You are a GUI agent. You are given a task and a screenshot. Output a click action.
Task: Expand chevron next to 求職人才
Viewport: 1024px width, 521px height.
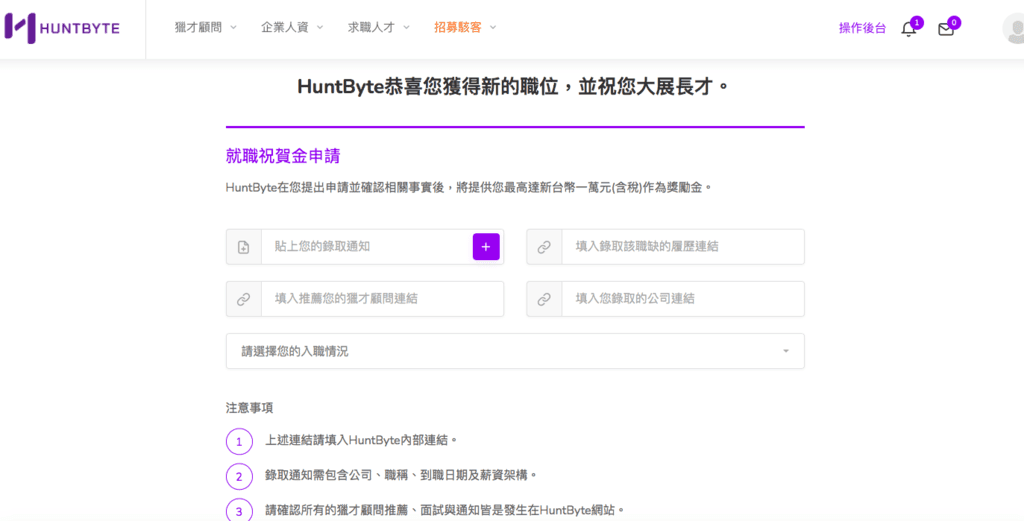pyautogui.click(x=406, y=27)
